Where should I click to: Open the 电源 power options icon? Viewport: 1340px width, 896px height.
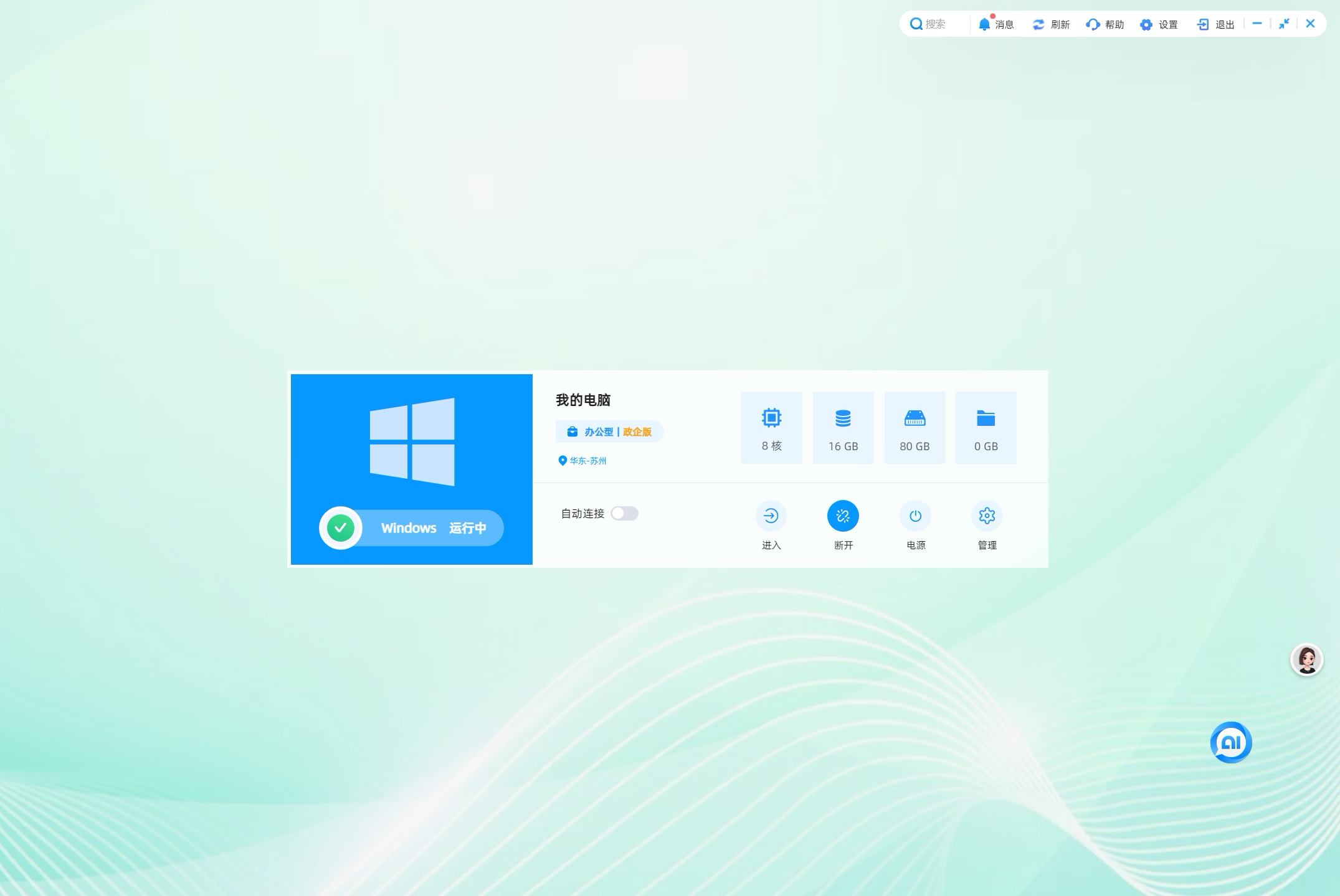pyautogui.click(x=915, y=516)
